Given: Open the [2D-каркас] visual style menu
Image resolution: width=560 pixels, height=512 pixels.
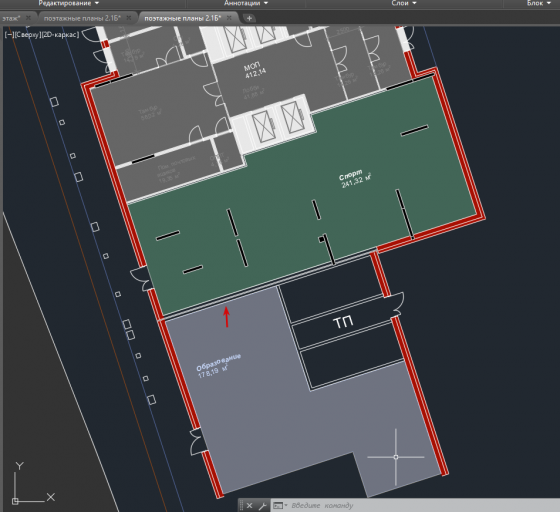Looking at the screenshot, I should click(60, 35).
